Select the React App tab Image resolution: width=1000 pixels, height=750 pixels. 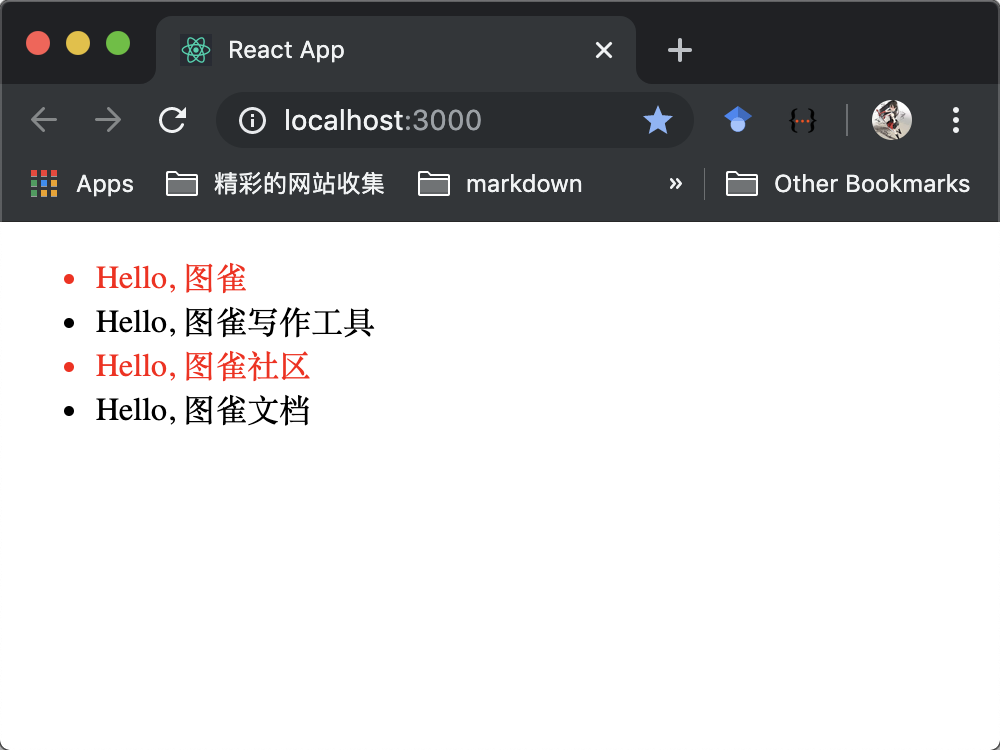(x=330, y=49)
